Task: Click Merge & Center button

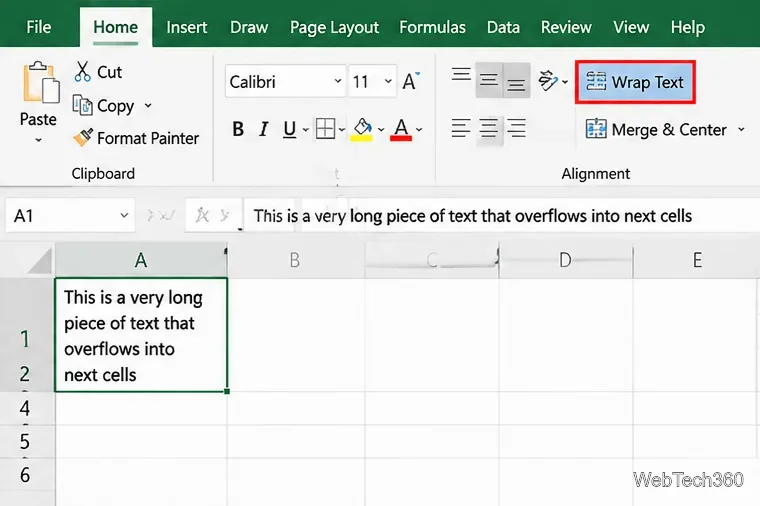Action: point(657,129)
